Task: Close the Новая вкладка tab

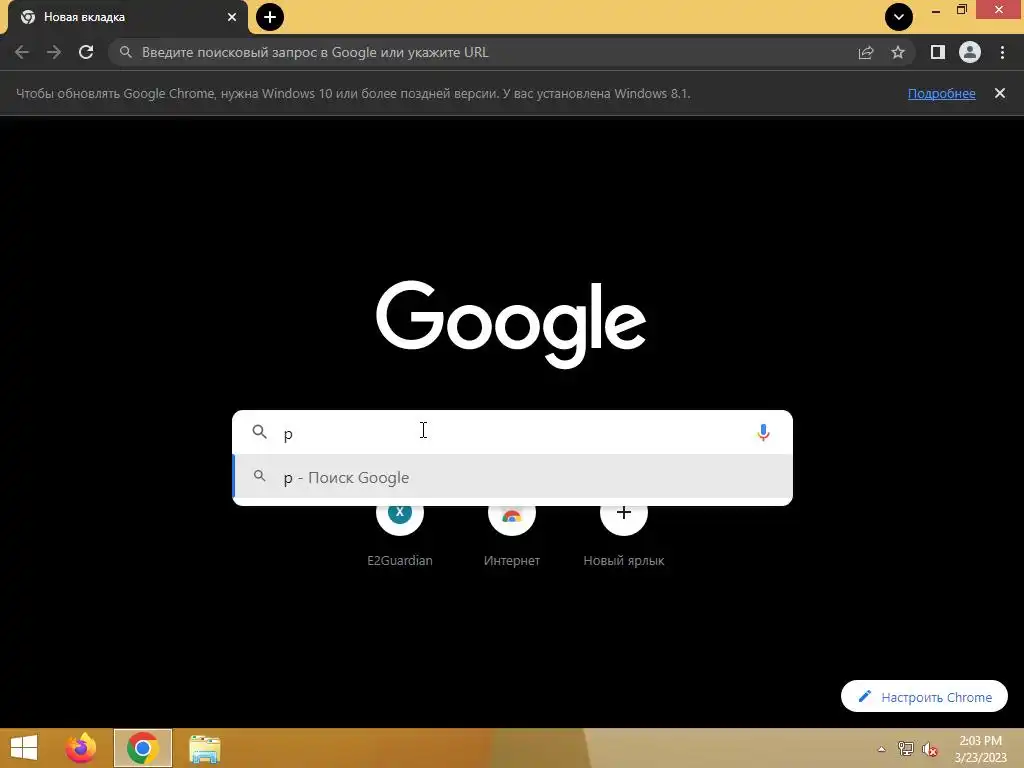Action: coord(232,17)
